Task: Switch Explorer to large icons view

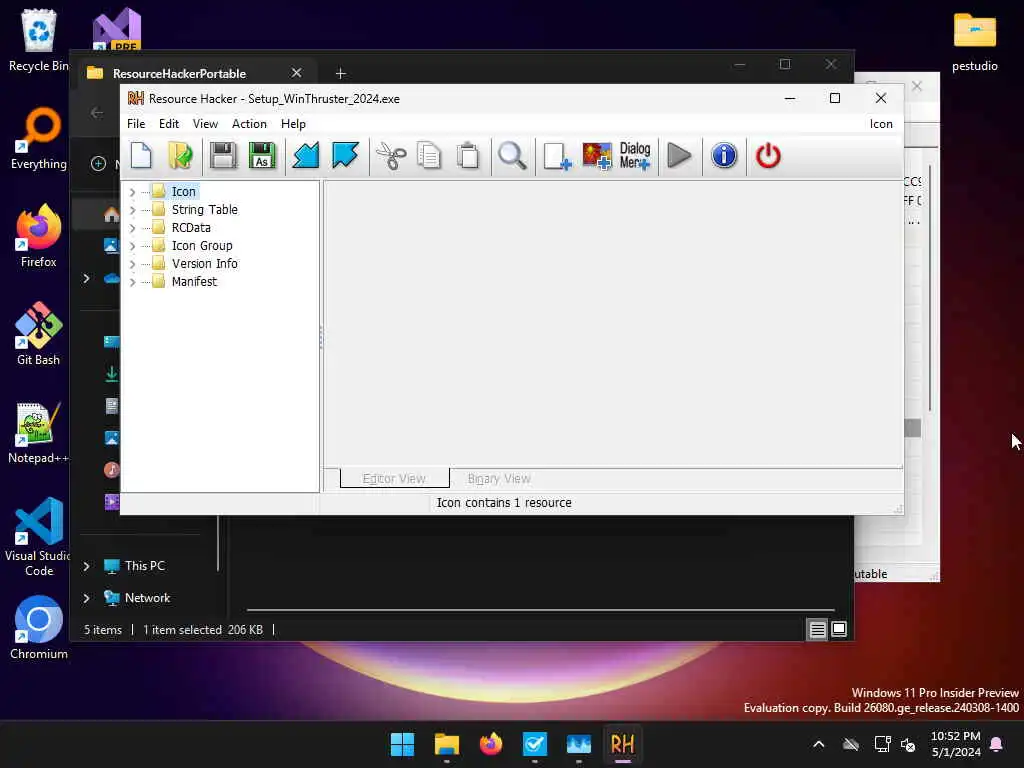Action: [x=839, y=630]
